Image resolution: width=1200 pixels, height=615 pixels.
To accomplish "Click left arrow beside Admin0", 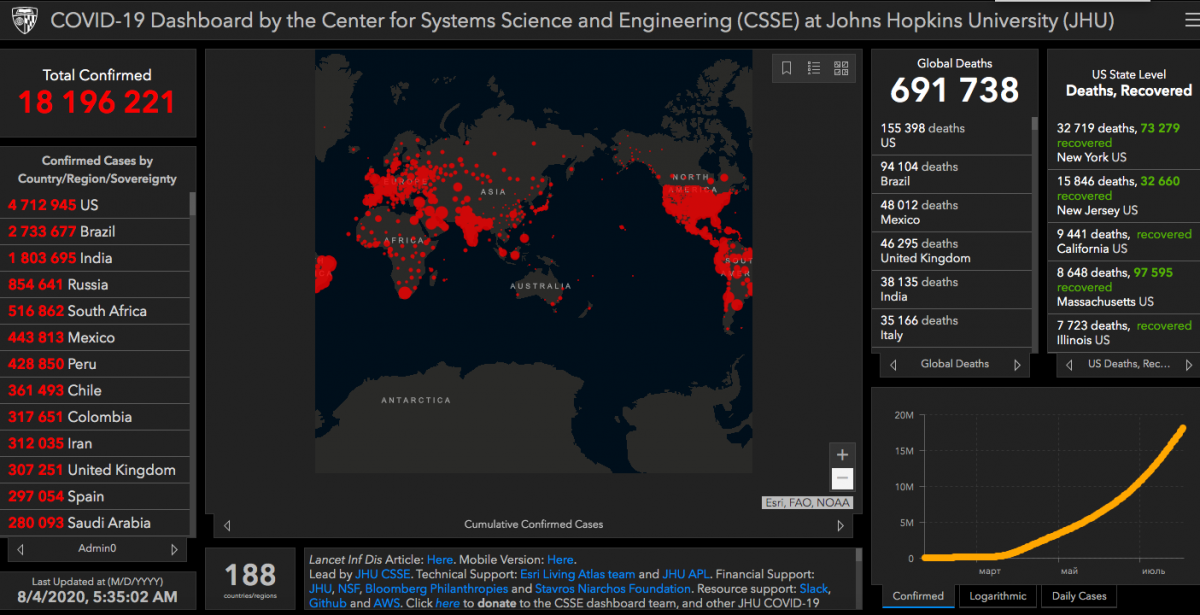I will [21, 549].
